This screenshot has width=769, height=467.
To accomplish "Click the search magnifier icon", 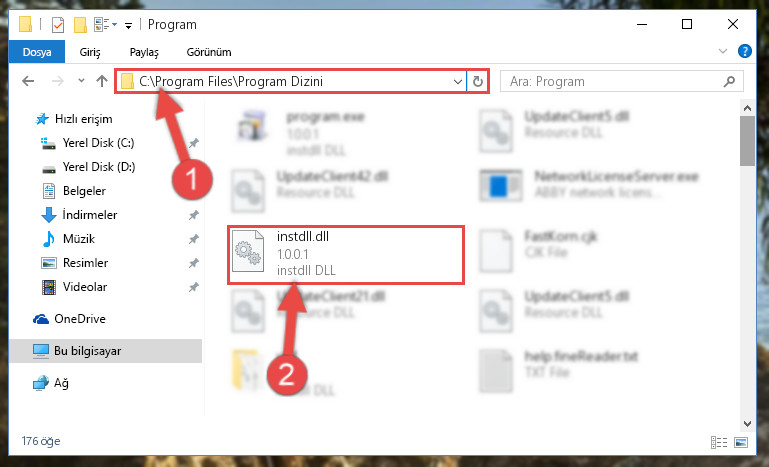I will pos(729,81).
